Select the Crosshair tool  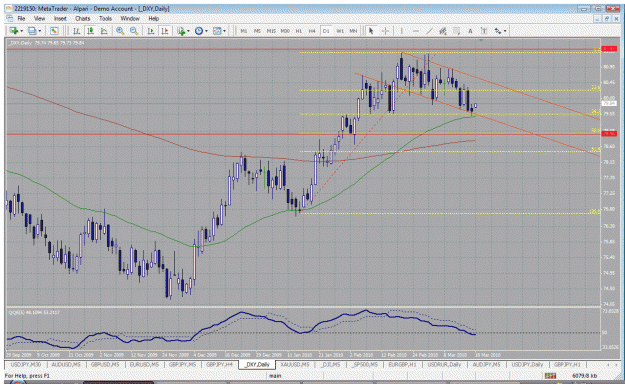click(385, 31)
